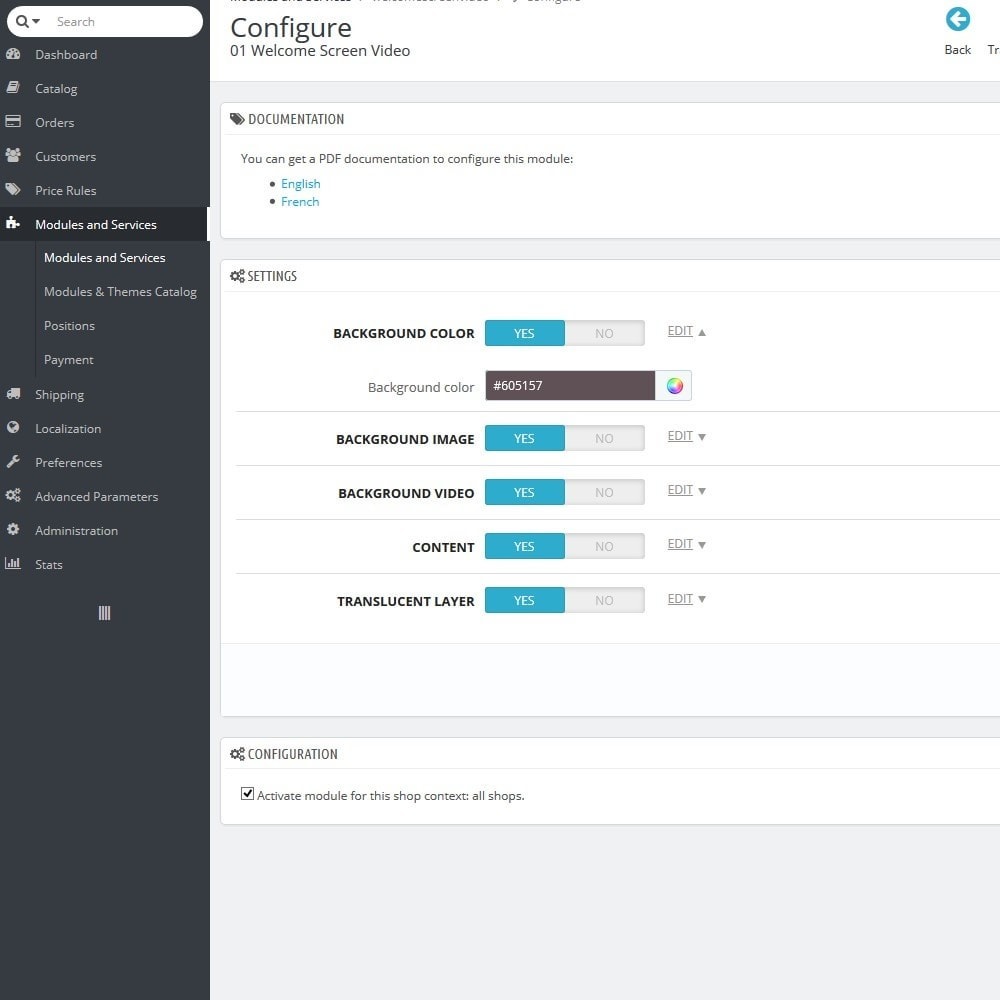Viewport: 1000px width, 1000px height.
Task: Set Translucent Layer to NO
Action: coord(604,601)
